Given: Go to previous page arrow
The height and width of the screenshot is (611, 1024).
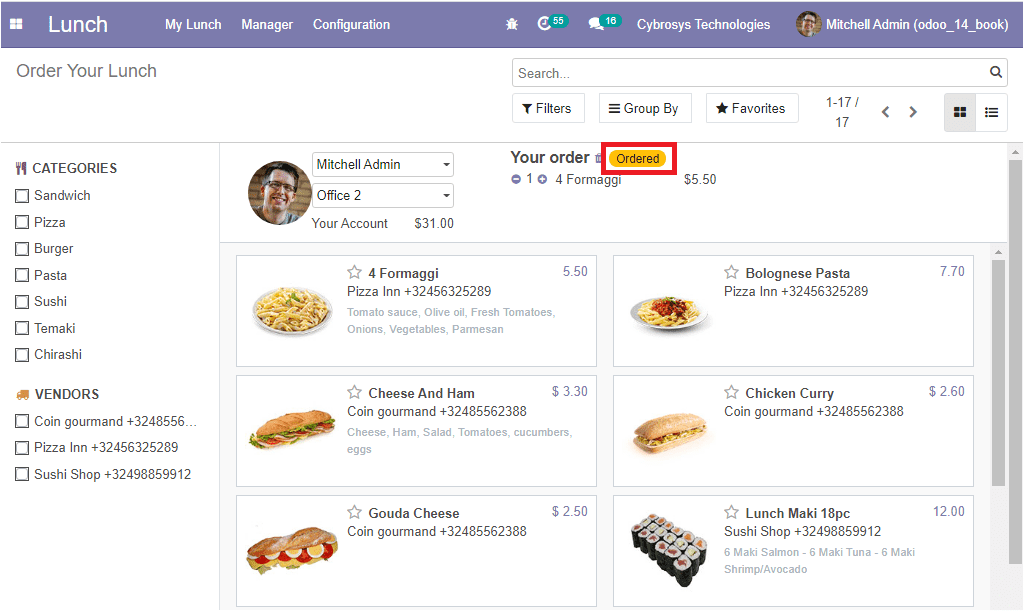Looking at the screenshot, I should click(886, 112).
